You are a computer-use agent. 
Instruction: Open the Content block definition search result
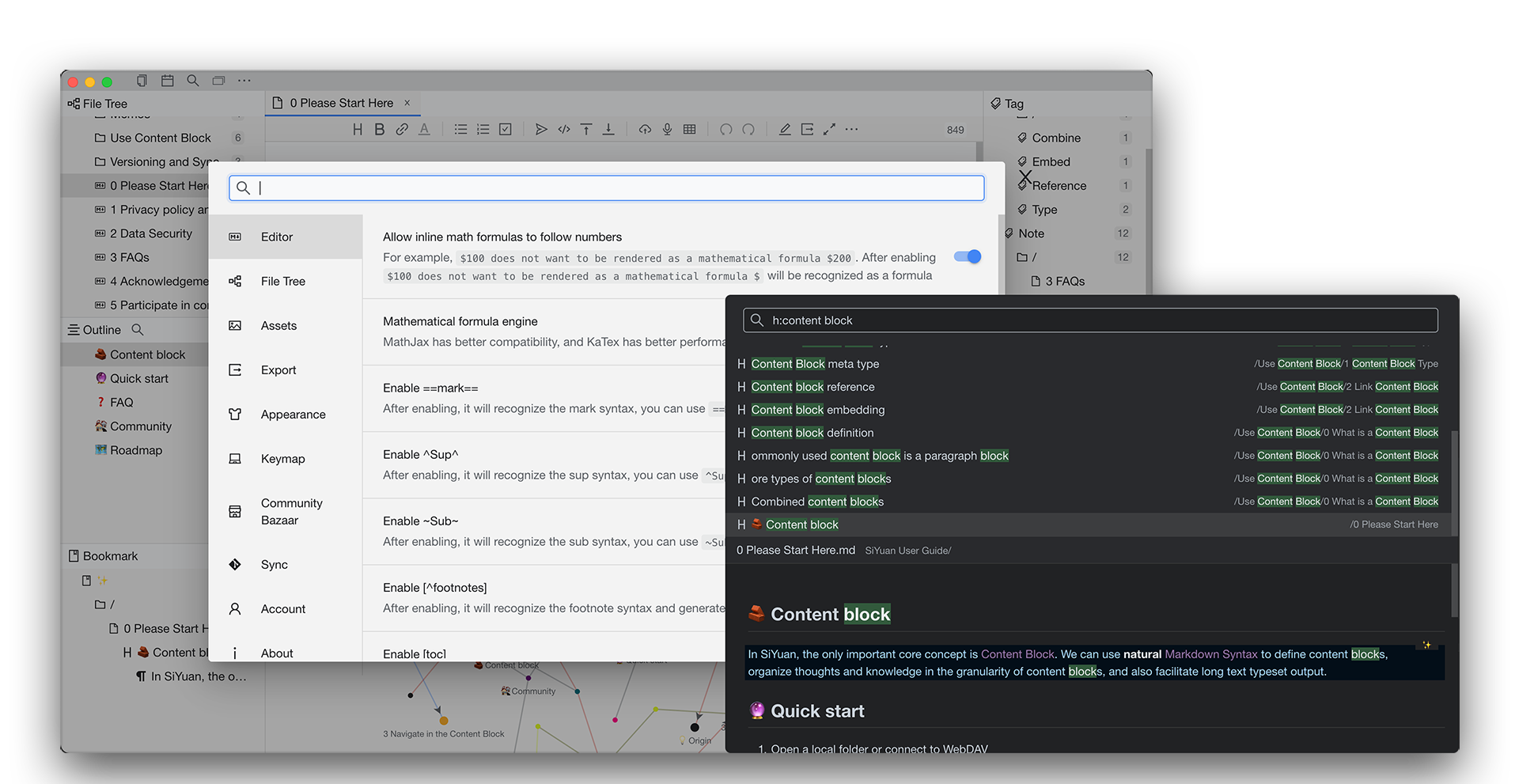[x=812, y=433]
